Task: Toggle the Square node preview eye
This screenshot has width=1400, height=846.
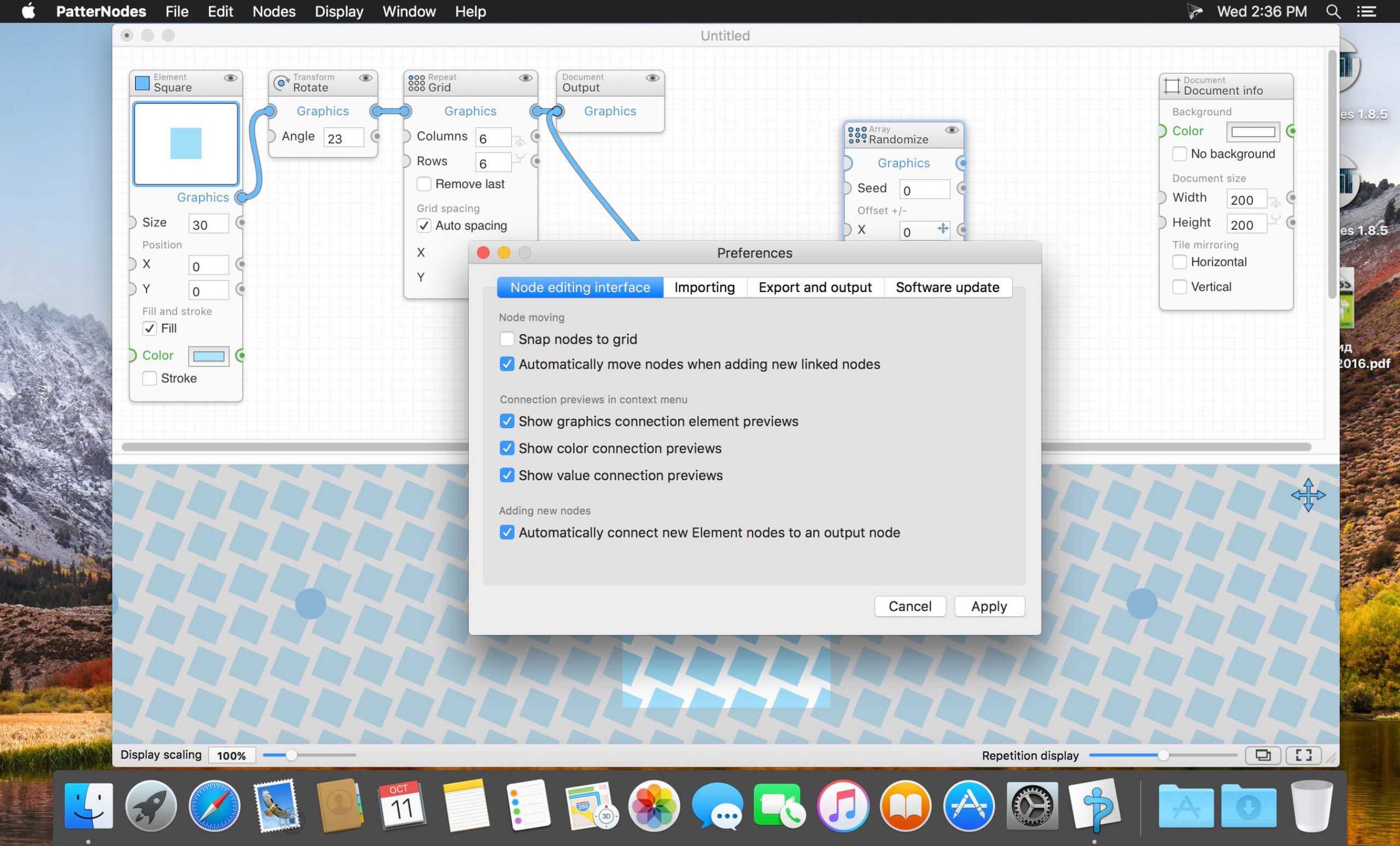Action: 230,78
